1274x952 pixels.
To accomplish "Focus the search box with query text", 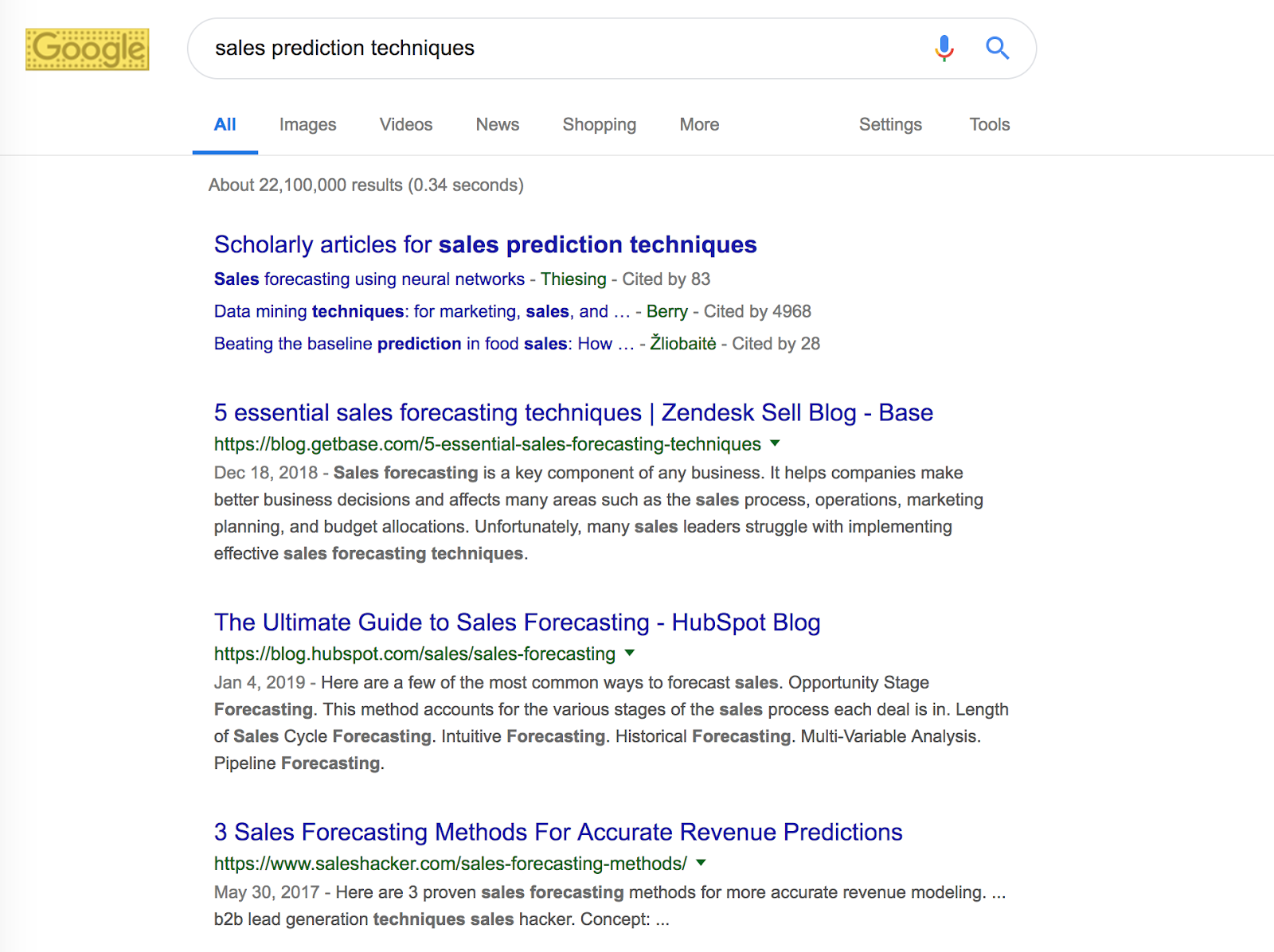I will [x=557, y=49].
